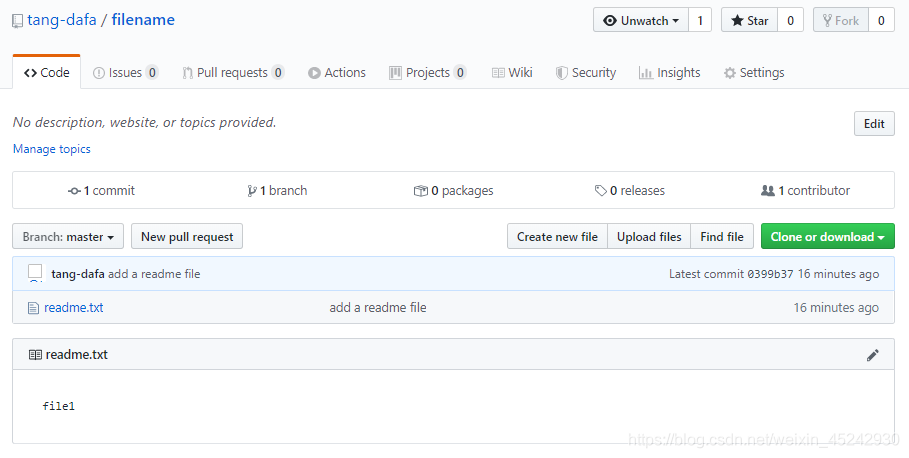Open latest commit hash 0399b37

coord(770,274)
